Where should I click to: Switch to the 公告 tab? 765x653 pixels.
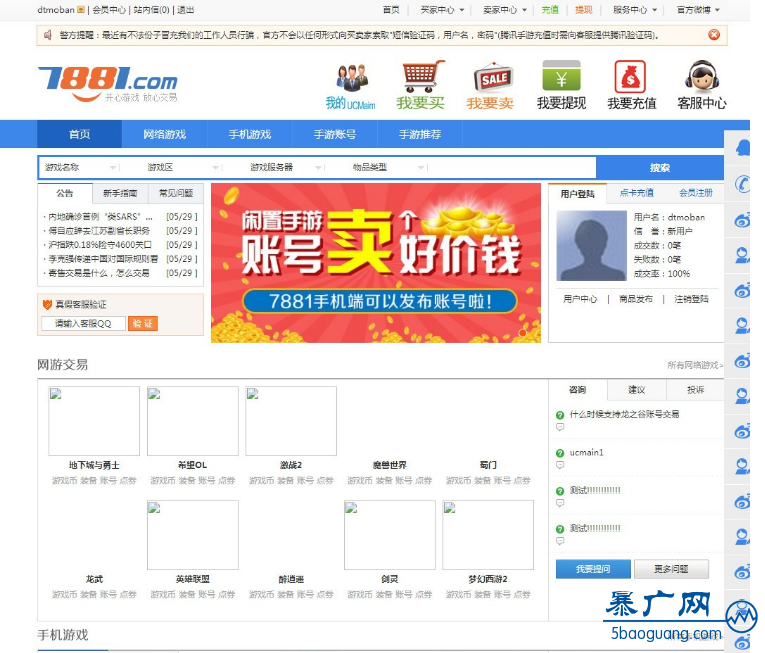click(x=64, y=193)
